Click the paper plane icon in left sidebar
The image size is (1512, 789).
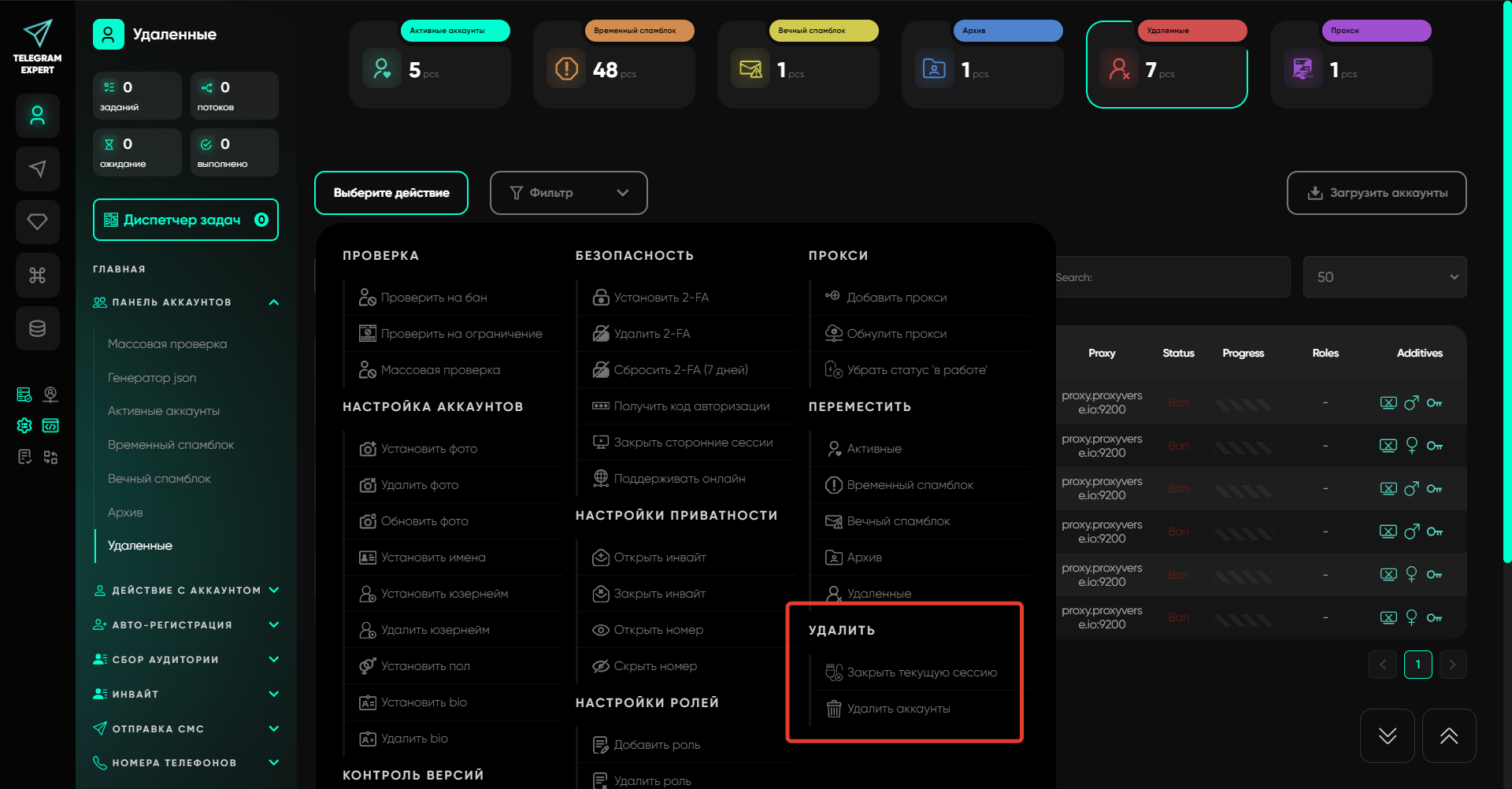pos(37,169)
